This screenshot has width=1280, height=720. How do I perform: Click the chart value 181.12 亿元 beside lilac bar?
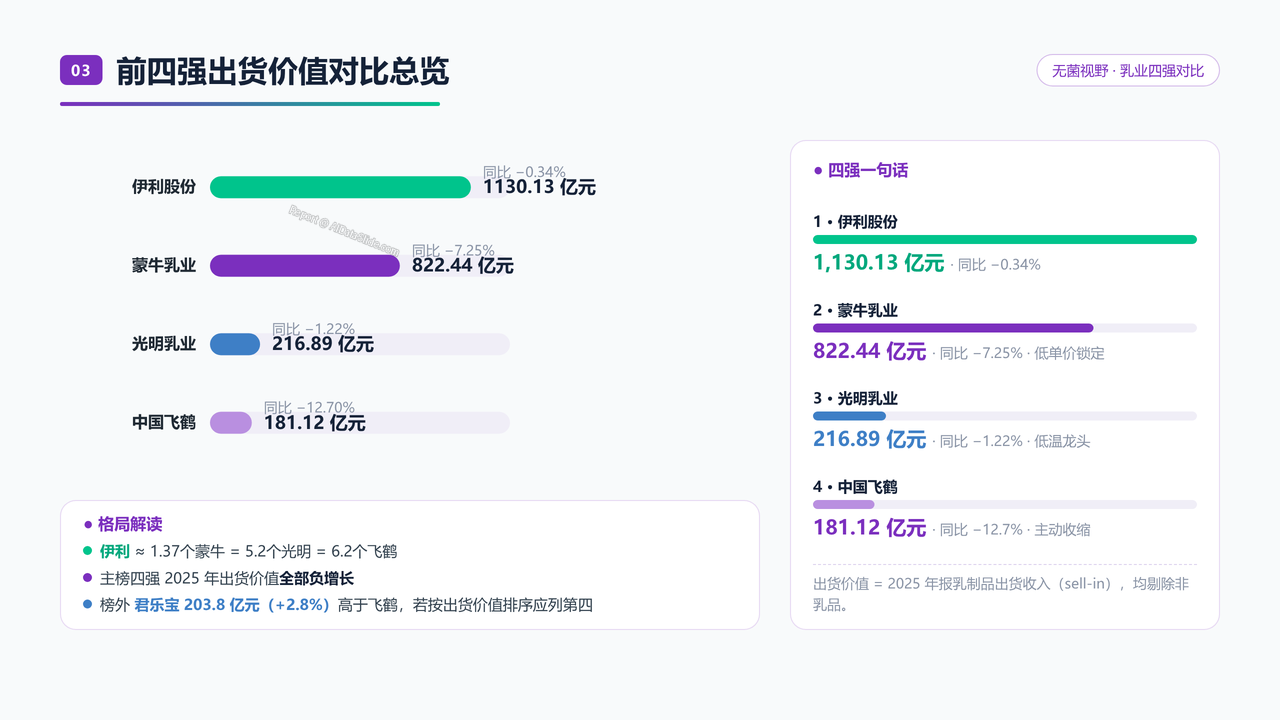coord(315,423)
